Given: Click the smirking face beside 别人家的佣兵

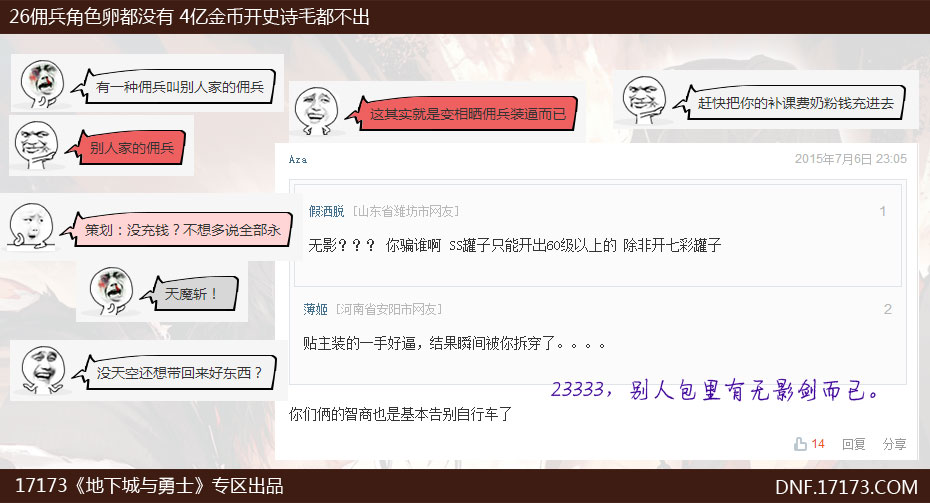Looking at the screenshot, I should (x=36, y=145).
